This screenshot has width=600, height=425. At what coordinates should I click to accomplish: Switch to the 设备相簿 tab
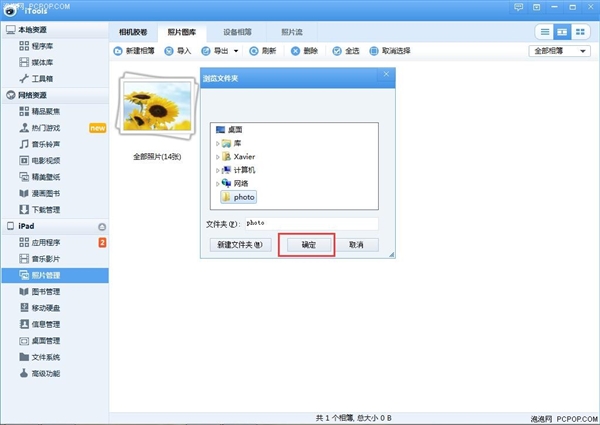(237, 32)
